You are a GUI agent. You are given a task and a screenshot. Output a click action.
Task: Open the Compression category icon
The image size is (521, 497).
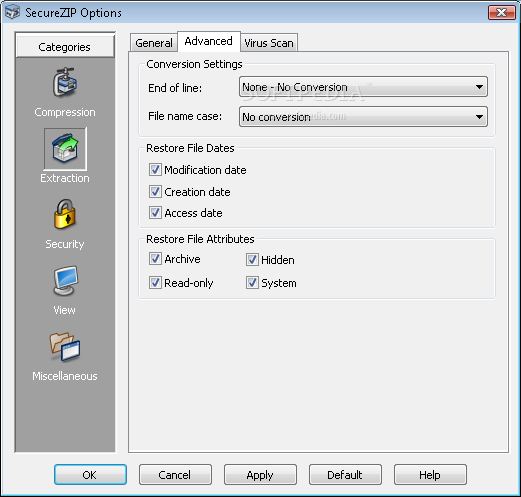click(x=65, y=83)
